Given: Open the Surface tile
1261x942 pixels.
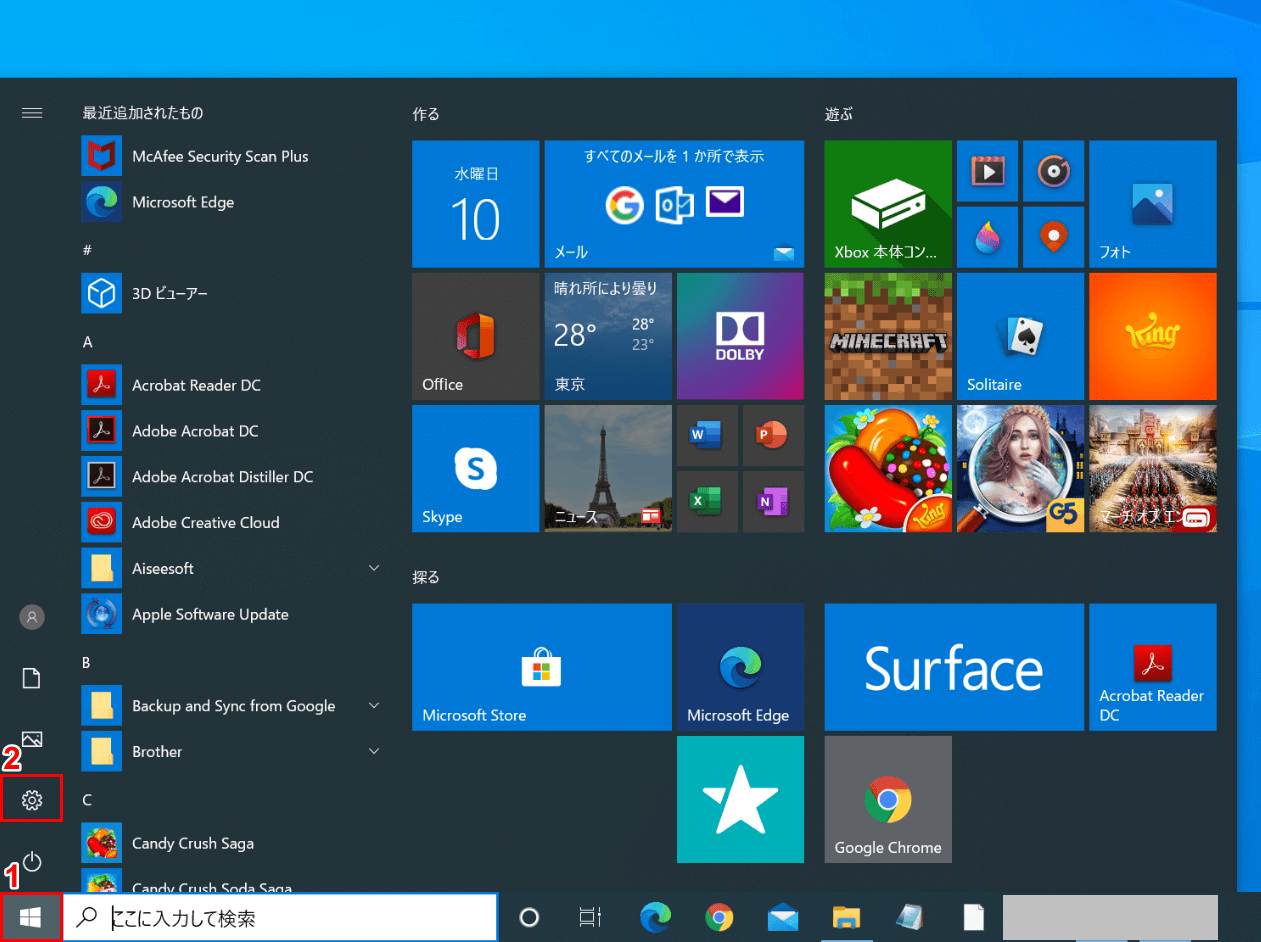Looking at the screenshot, I should coord(954,667).
